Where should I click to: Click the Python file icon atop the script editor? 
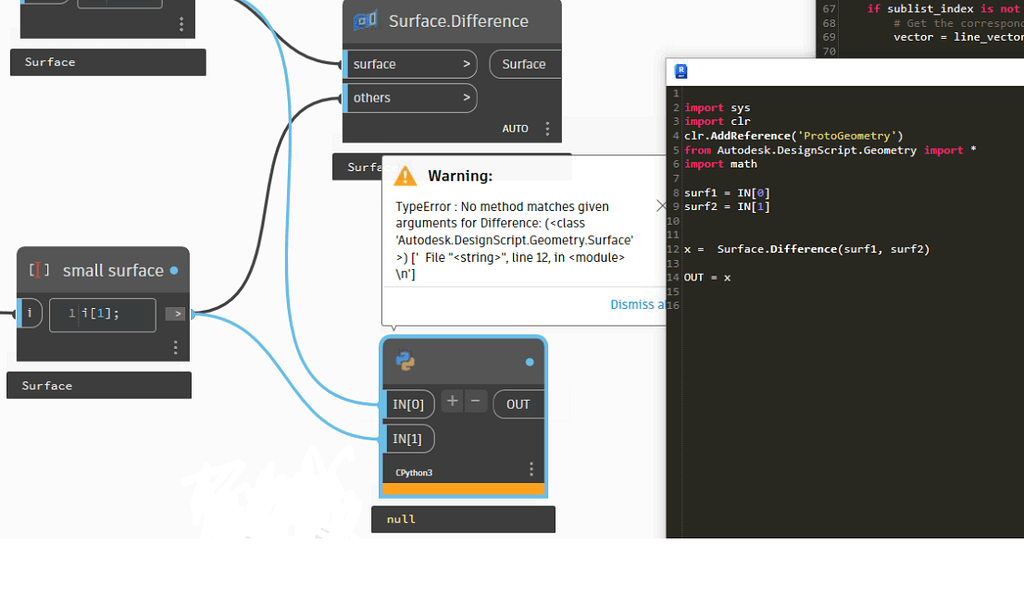pyautogui.click(x=681, y=70)
